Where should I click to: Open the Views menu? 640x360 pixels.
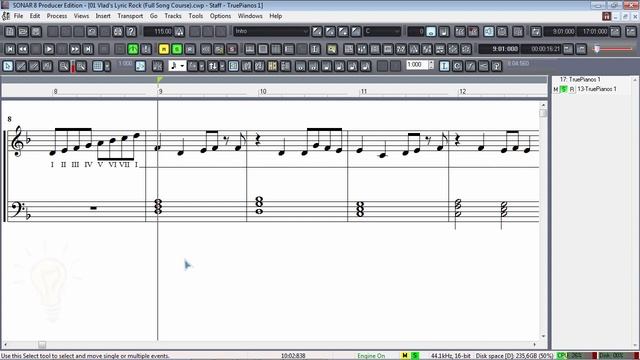81,16
